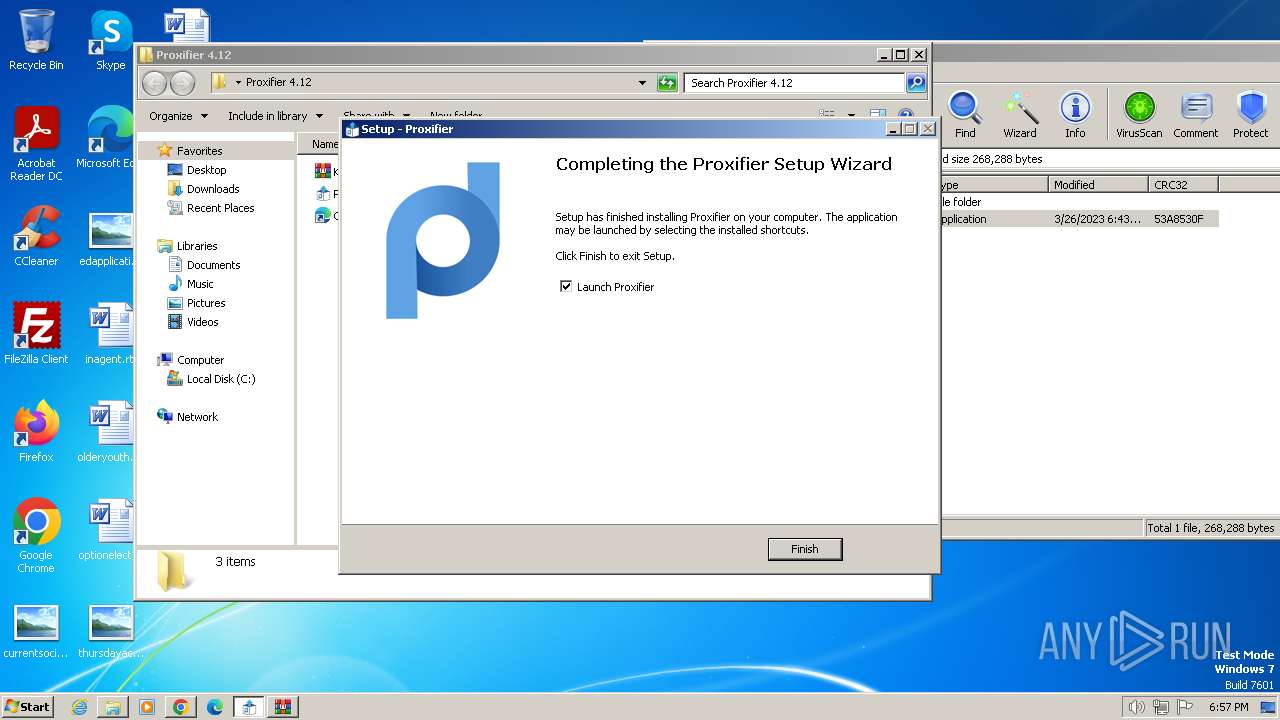Open Include in library dropdown
The width and height of the screenshot is (1280, 720).
coord(275,116)
